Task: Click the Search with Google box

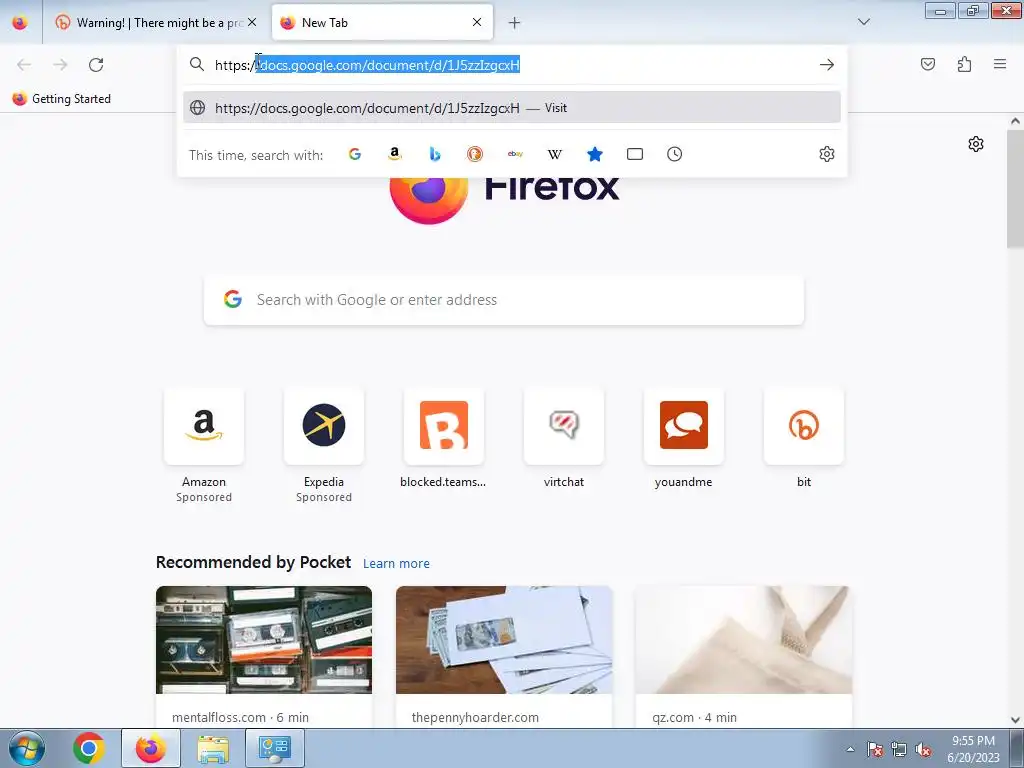Action: pos(504,300)
